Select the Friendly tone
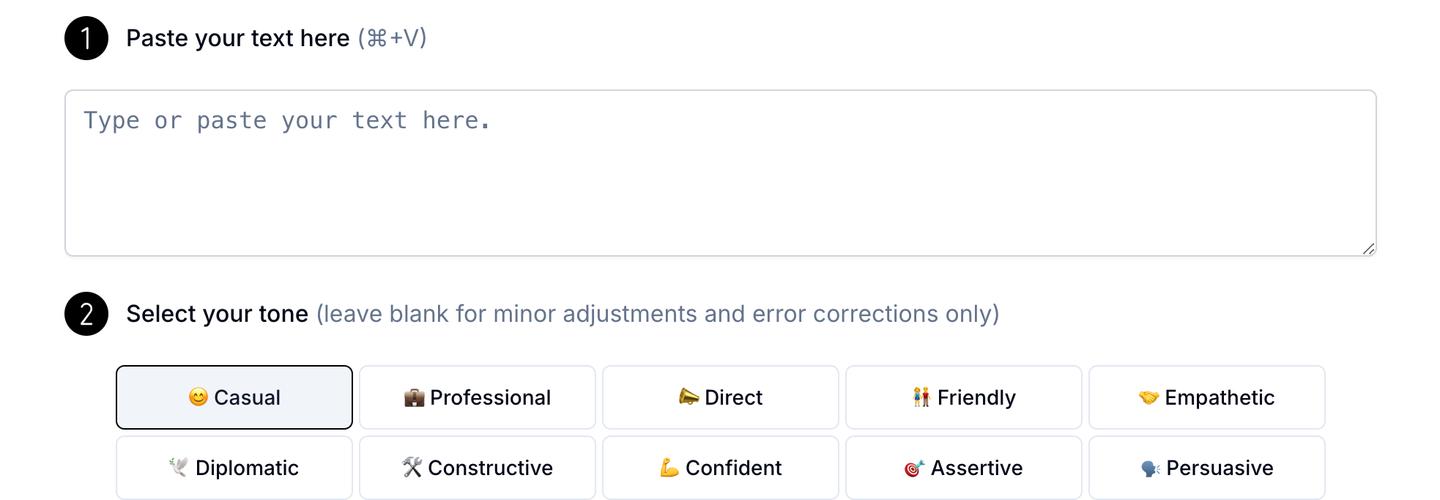The height and width of the screenshot is (500, 1440). point(963,397)
